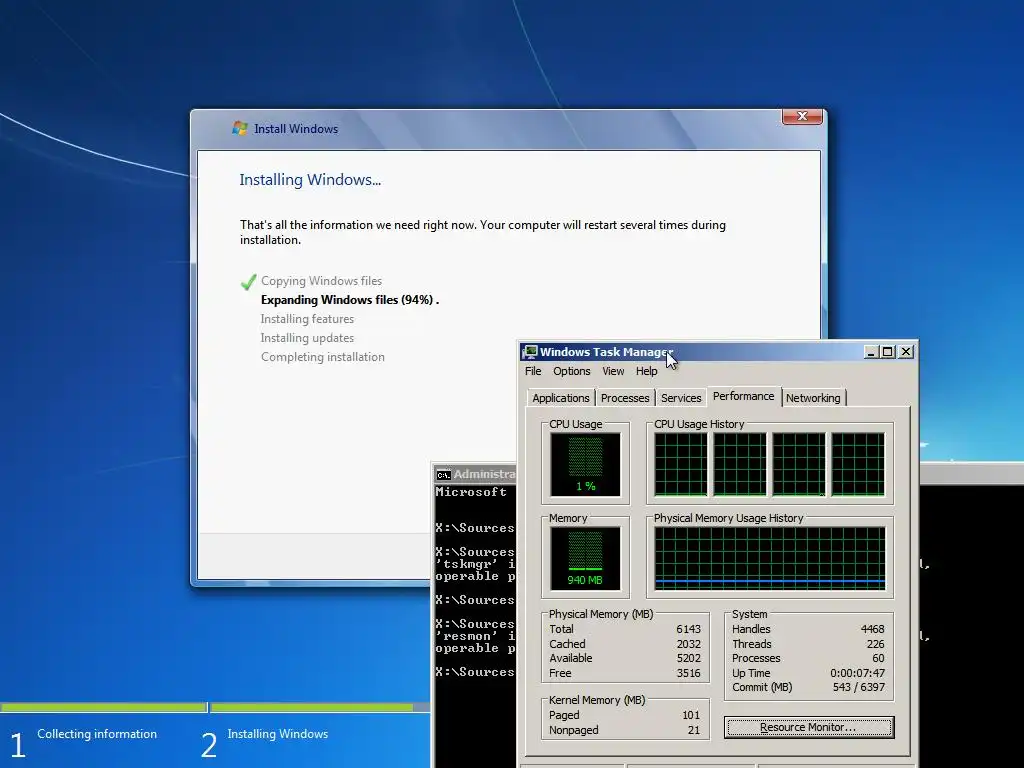This screenshot has height=768, width=1024.
Task: Click the second CPU Usage History graph
Action: click(740, 464)
